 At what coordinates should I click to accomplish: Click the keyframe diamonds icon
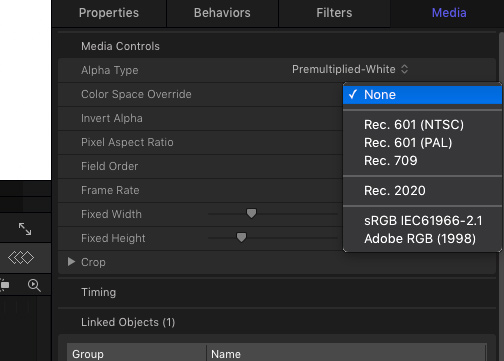[21, 258]
